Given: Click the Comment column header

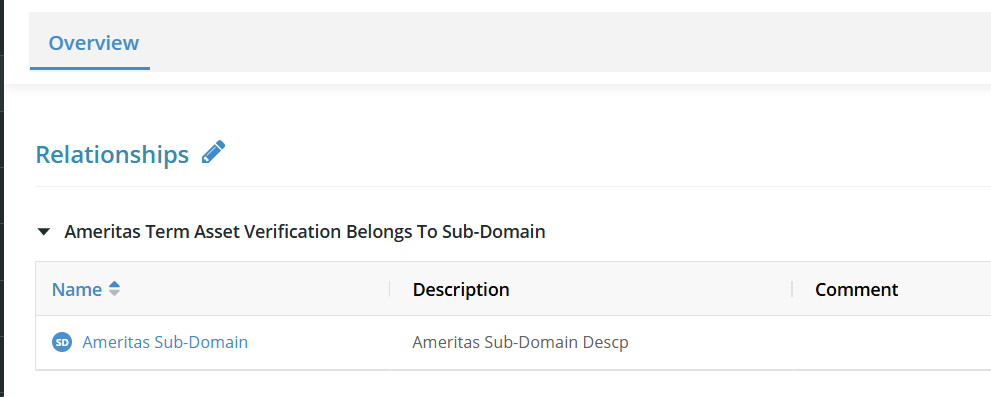Looking at the screenshot, I should click(856, 290).
